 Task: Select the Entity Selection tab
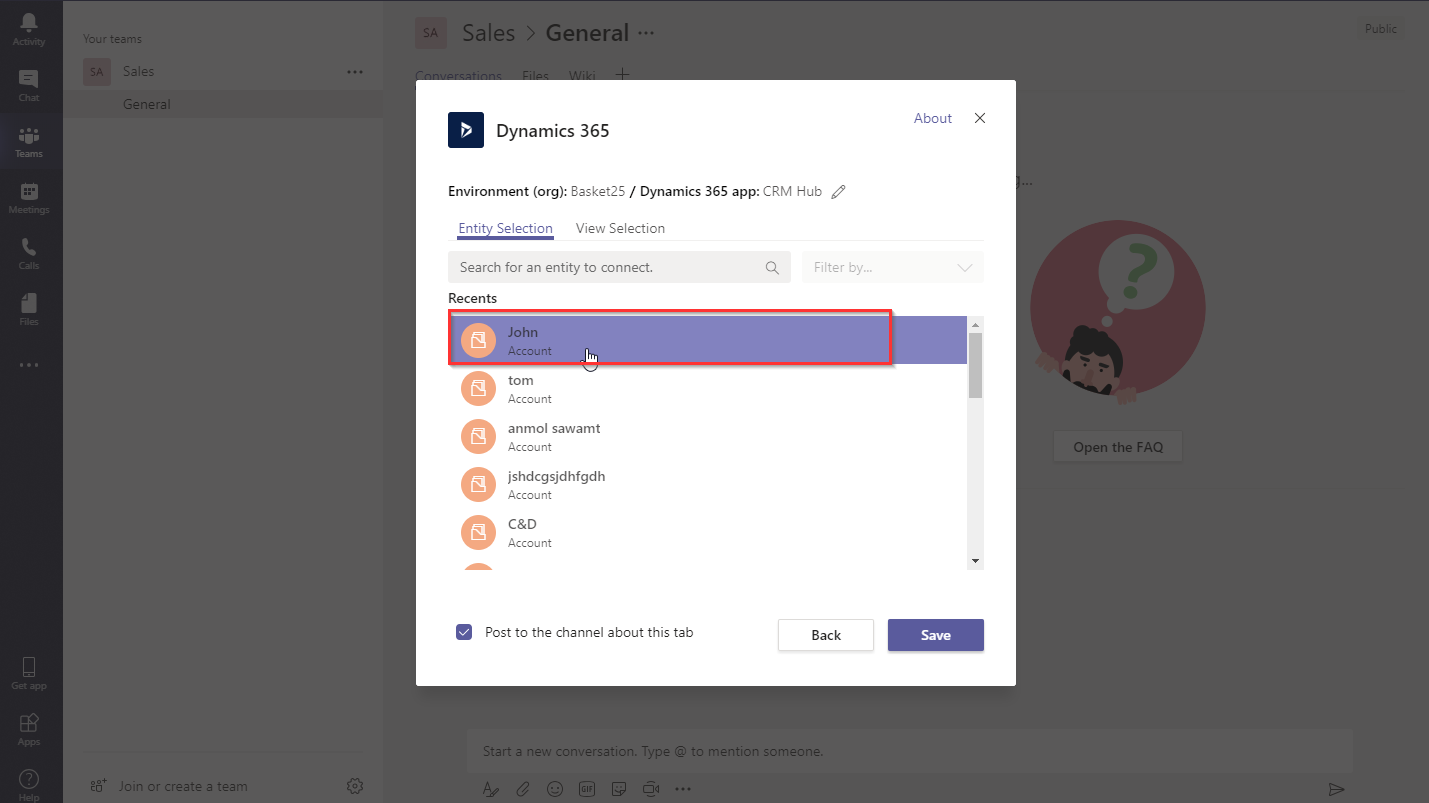point(505,228)
